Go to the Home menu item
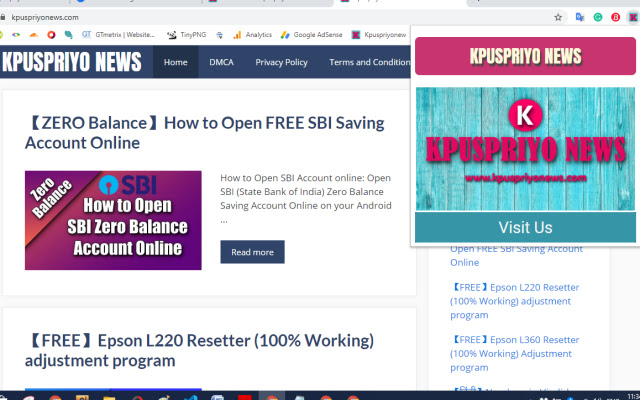The image size is (640, 400). click(176, 62)
